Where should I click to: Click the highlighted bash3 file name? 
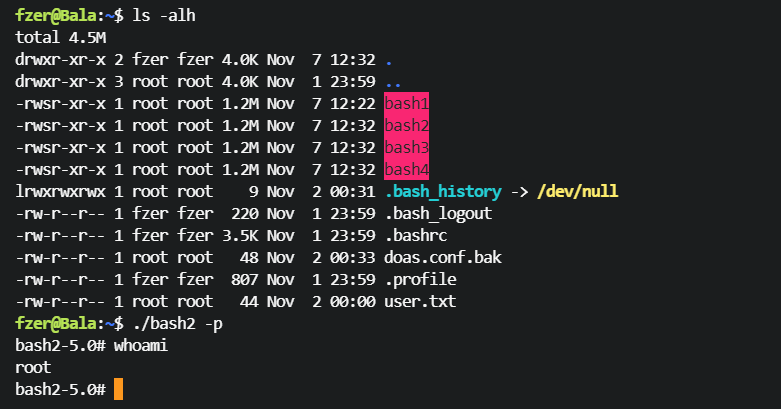(x=406, y=147)
